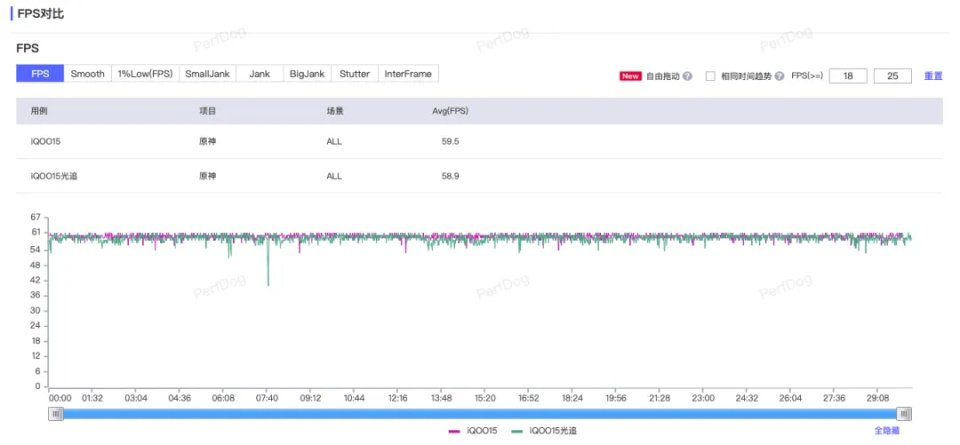Switch to the Smooth tab
The width and height of the screenshot is (960, 445).
[x=88, y=73]
